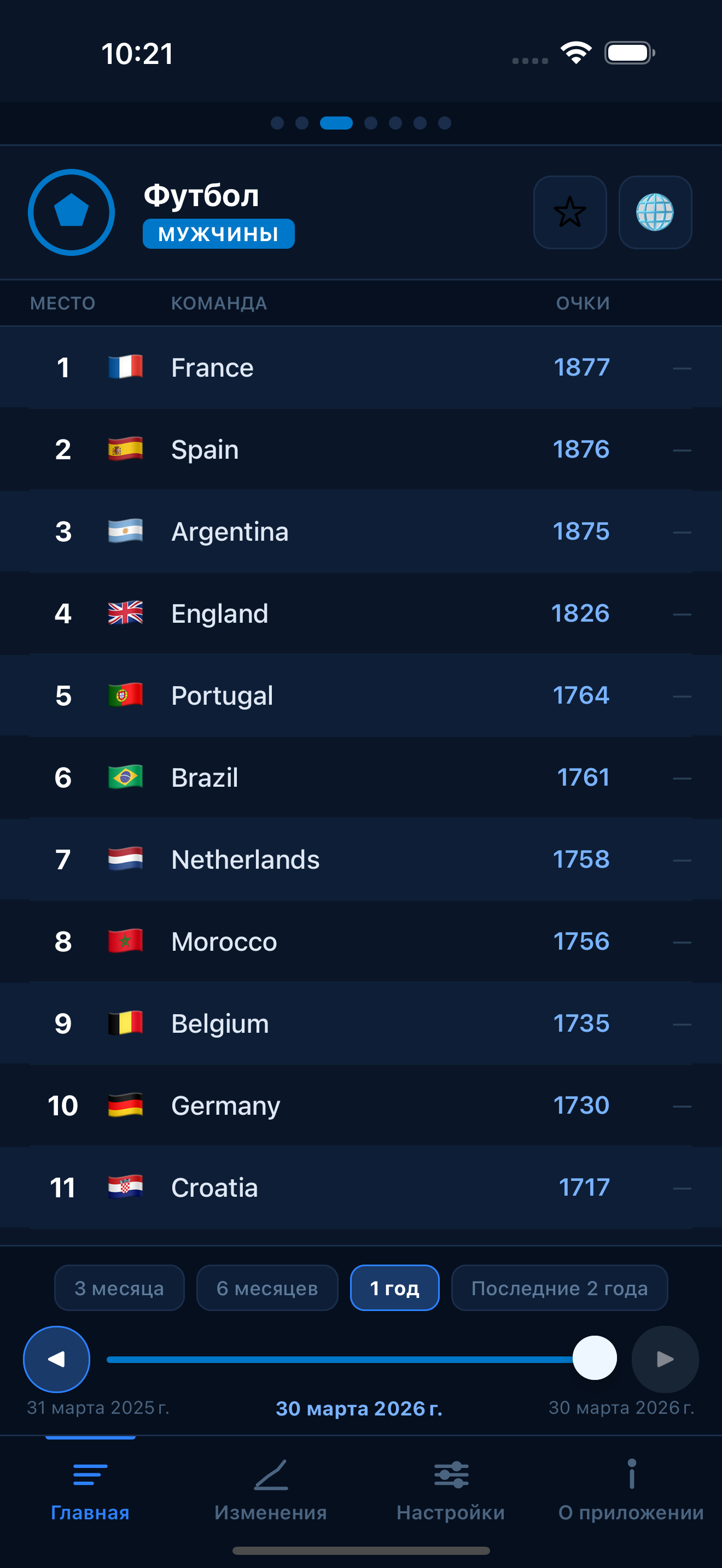Click Spain's points value 1876

point(581,449)
